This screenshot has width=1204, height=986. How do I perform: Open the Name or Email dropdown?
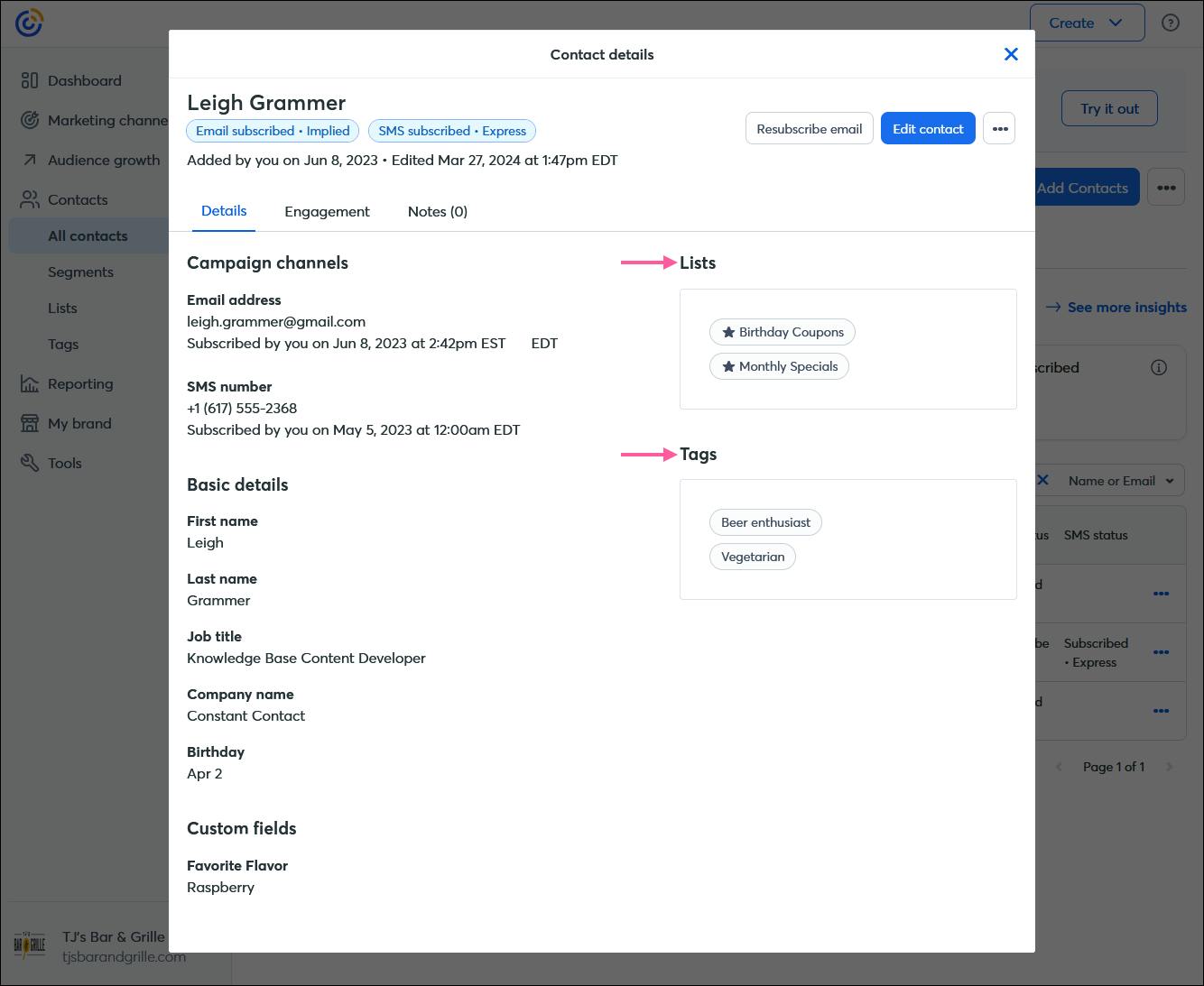(1120, 481)
